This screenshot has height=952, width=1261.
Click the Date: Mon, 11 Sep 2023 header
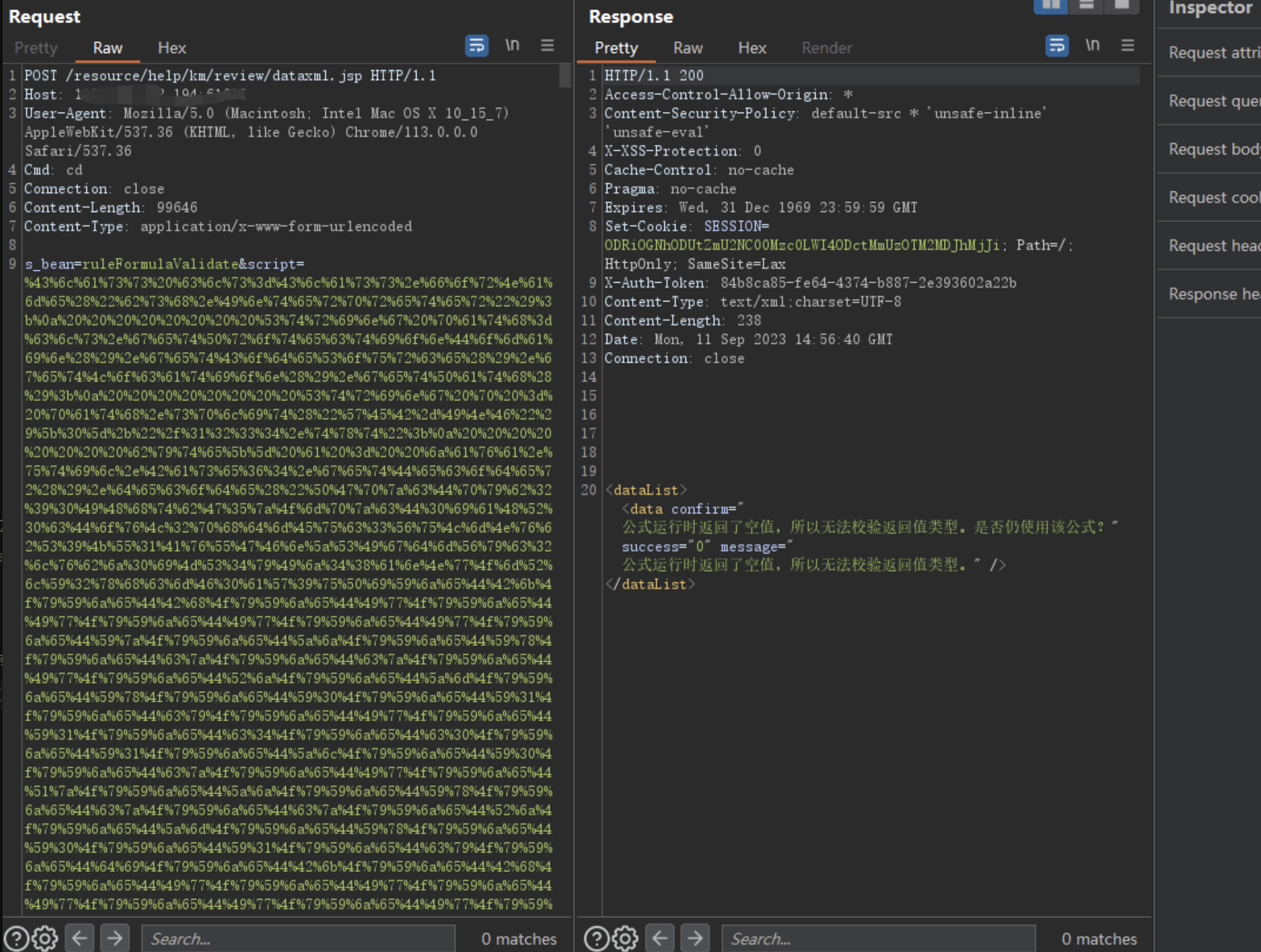pos(748,340)
